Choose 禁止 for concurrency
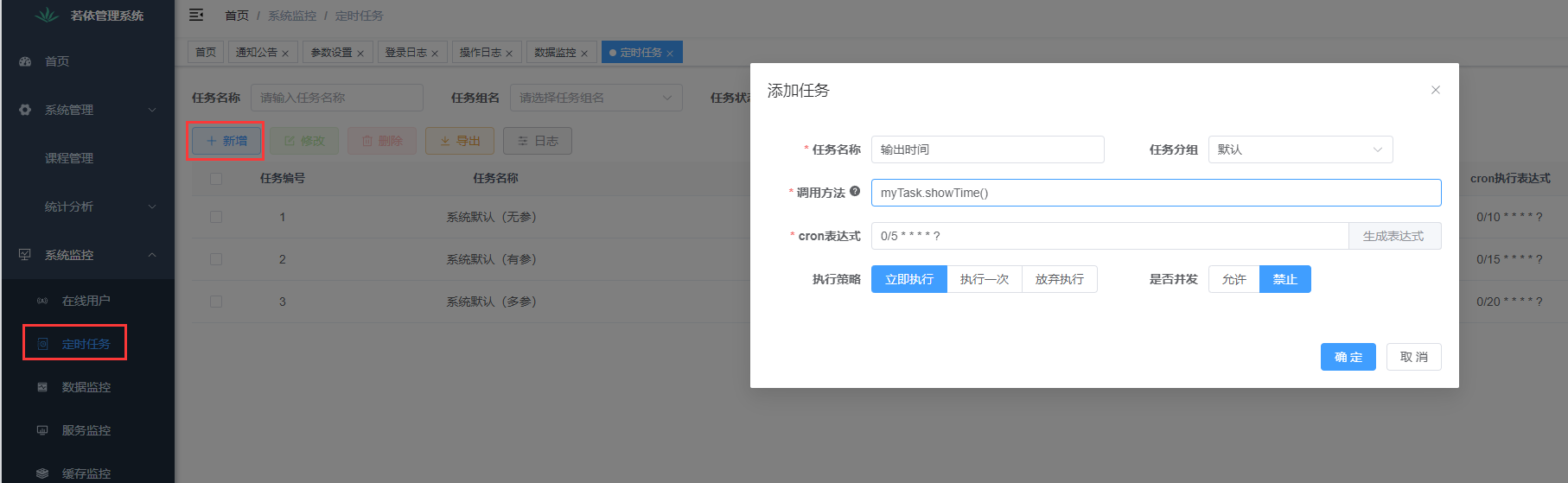This screenshot has width=1568, height=483. (x=1285, y=279)
